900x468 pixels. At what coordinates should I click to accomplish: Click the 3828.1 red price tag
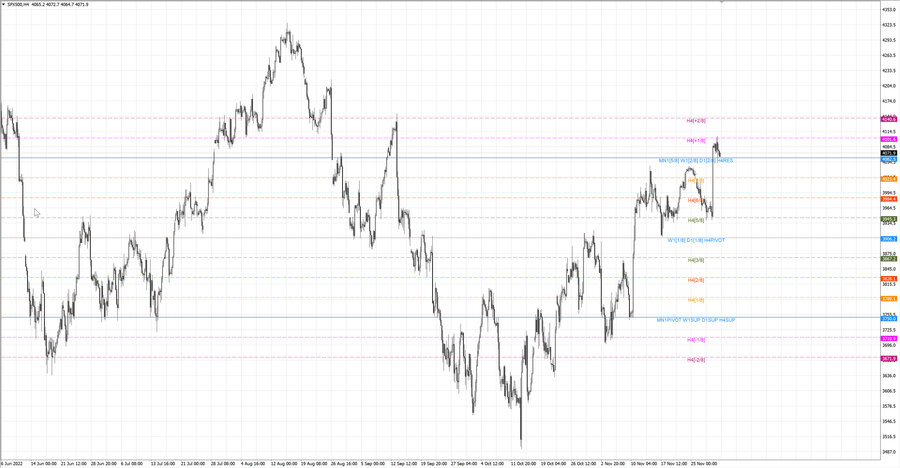click(889, 279)
